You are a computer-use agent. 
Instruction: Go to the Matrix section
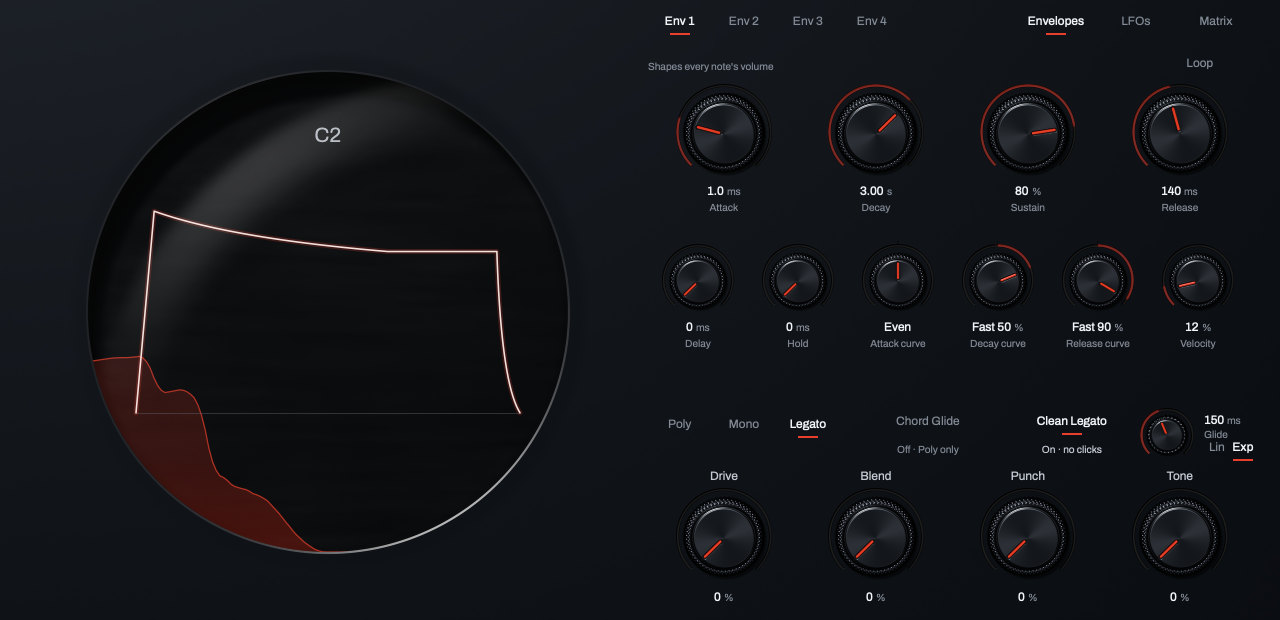tap(1216, 21)
